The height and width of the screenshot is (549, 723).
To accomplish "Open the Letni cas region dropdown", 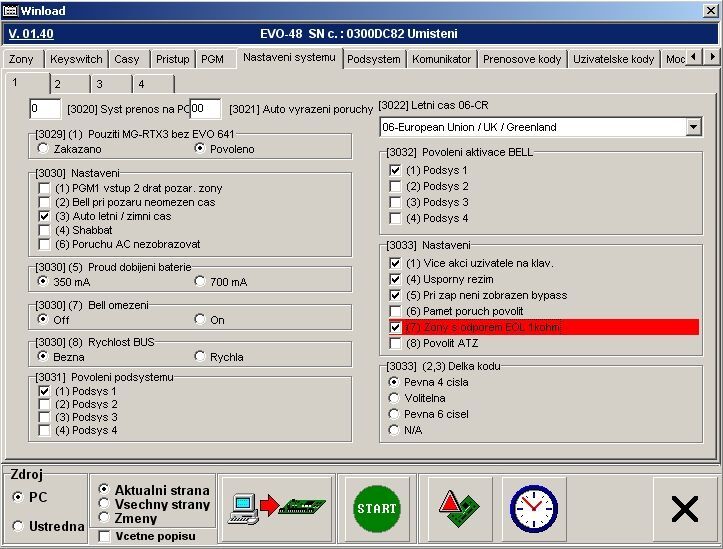I will [x=693, y=128].
